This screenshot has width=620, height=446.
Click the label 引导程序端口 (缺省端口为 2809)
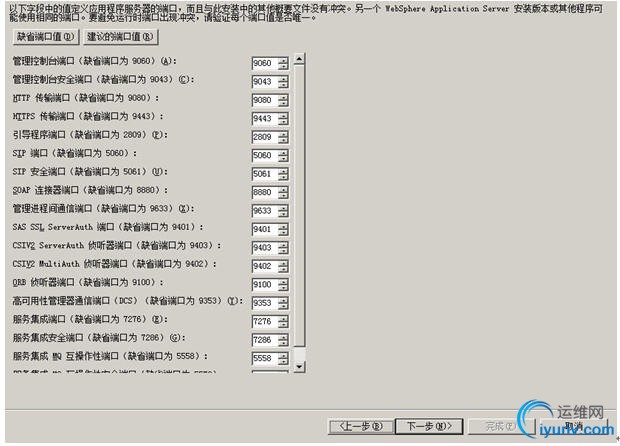90,135
